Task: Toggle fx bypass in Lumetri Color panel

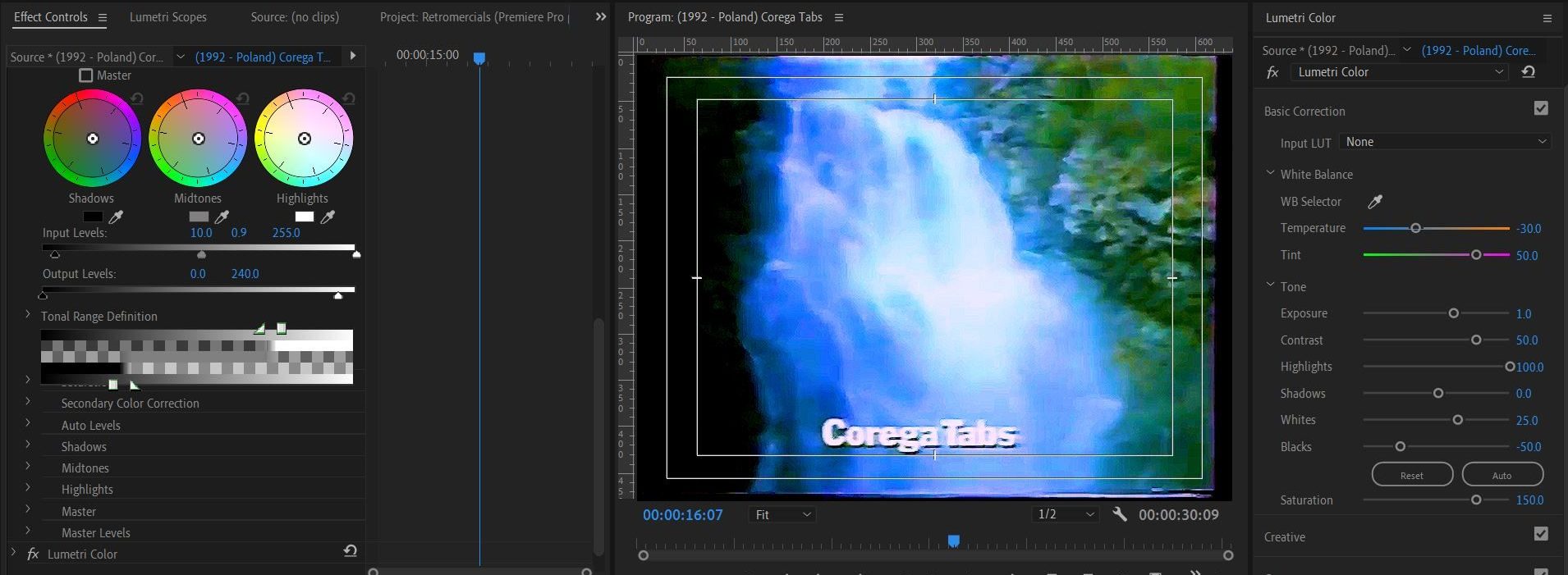Action: tap(1272, 72)
